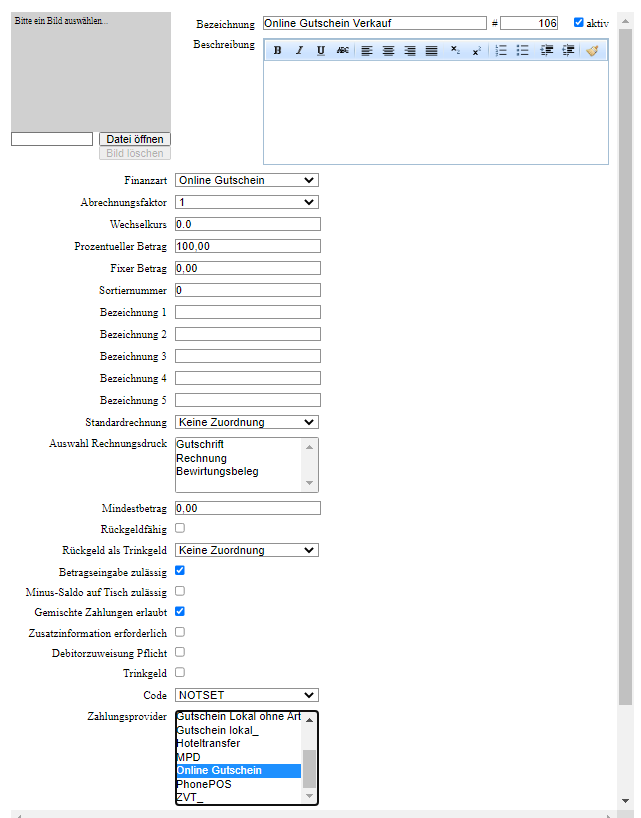Center description text
Screen dimensions: 641x818
click(x=389, y=51)
